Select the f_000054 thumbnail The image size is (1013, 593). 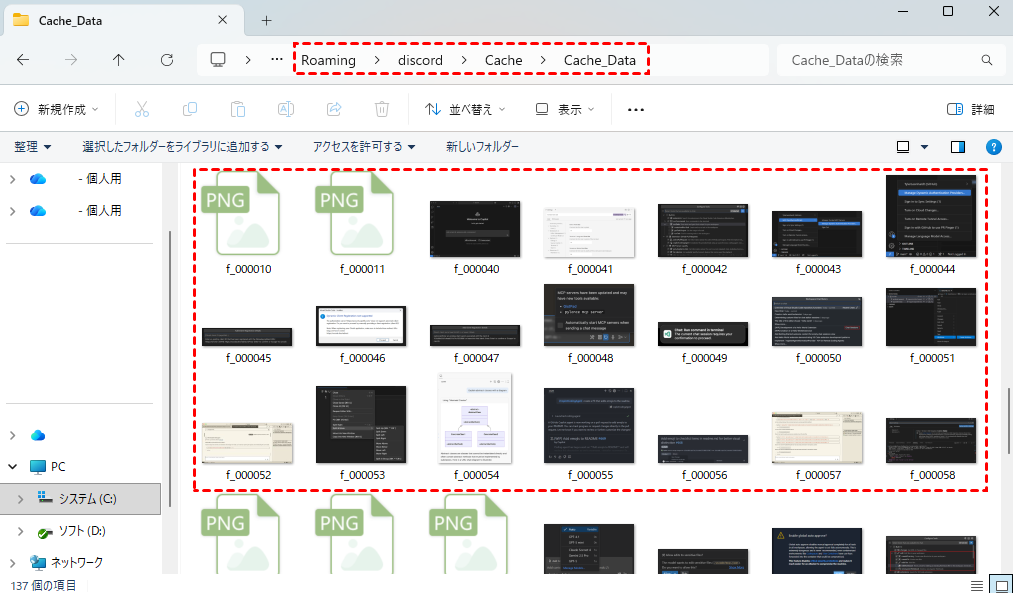pos(475,420)
